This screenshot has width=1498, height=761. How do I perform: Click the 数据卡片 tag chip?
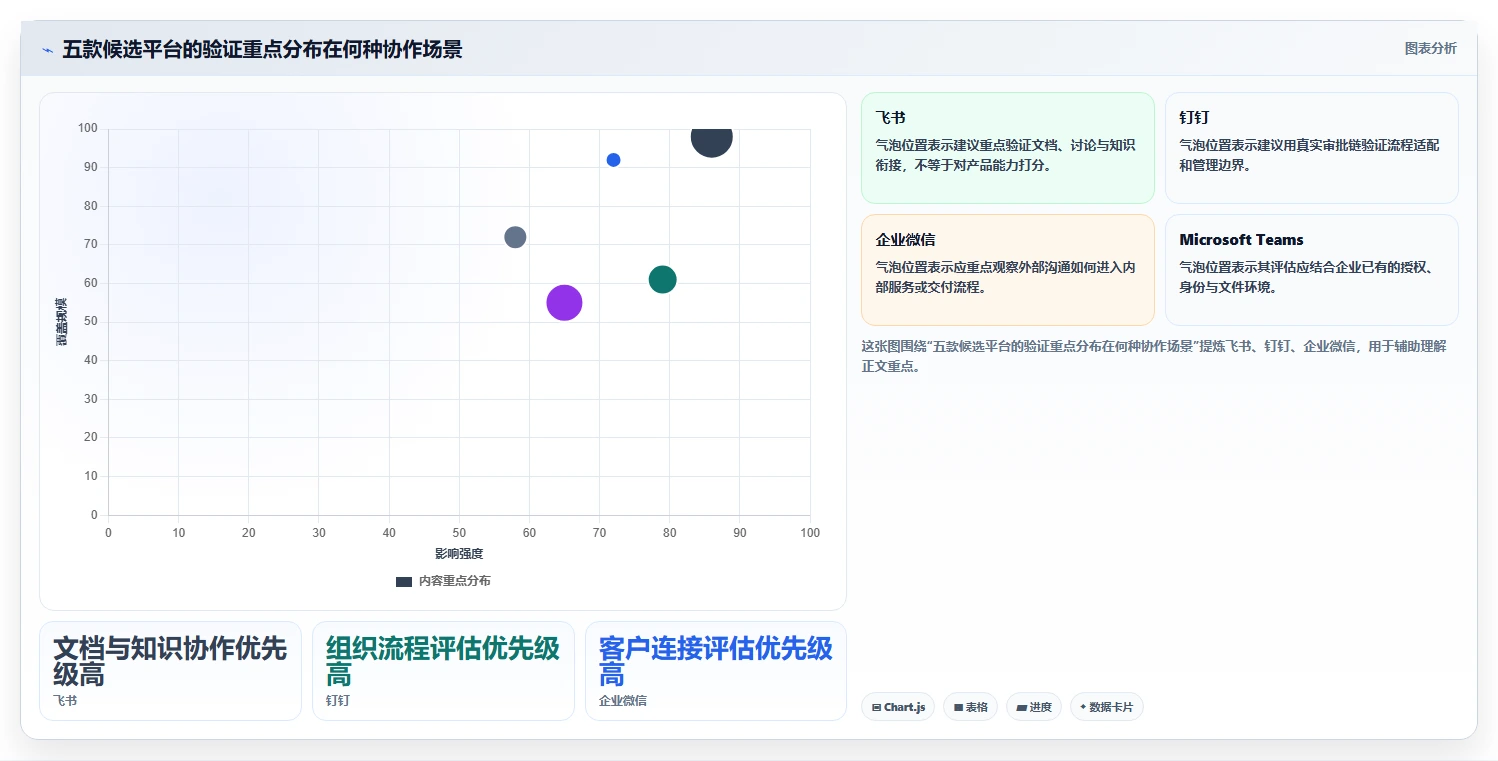pyautogui.click(x=1106, y=707)
